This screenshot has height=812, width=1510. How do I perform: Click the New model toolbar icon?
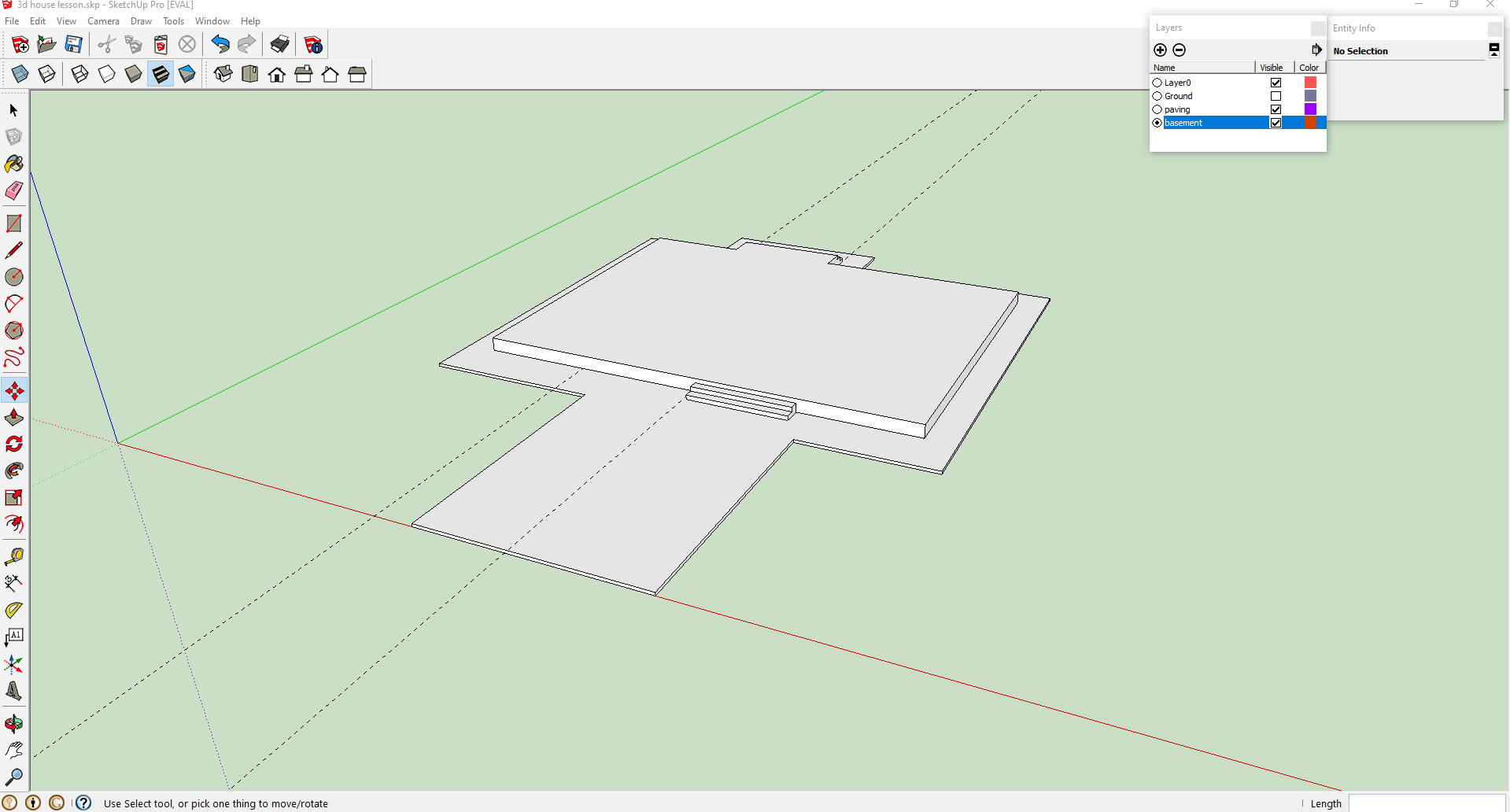point(20,44)
